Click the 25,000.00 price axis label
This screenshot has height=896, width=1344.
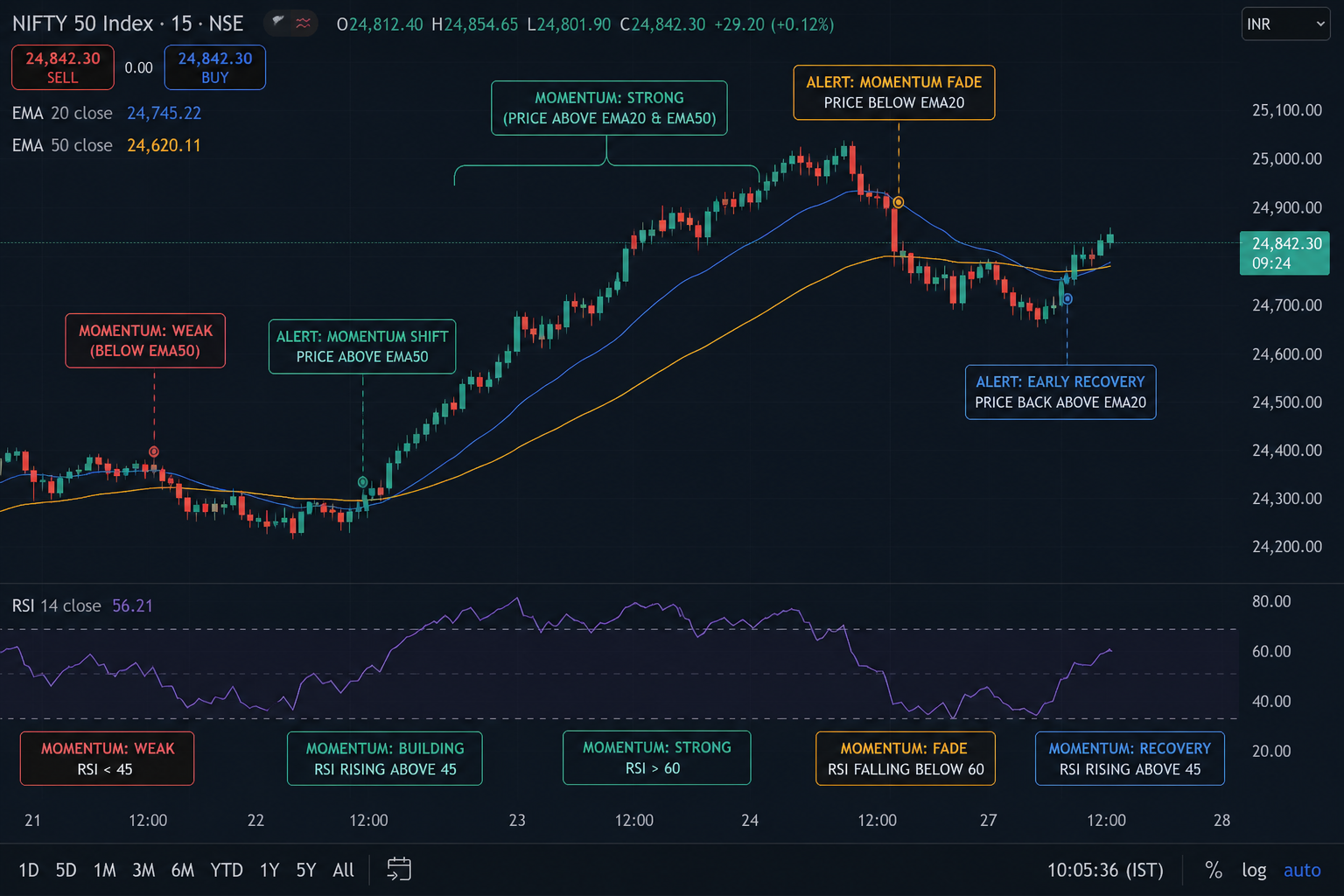tap(1287, 159)
